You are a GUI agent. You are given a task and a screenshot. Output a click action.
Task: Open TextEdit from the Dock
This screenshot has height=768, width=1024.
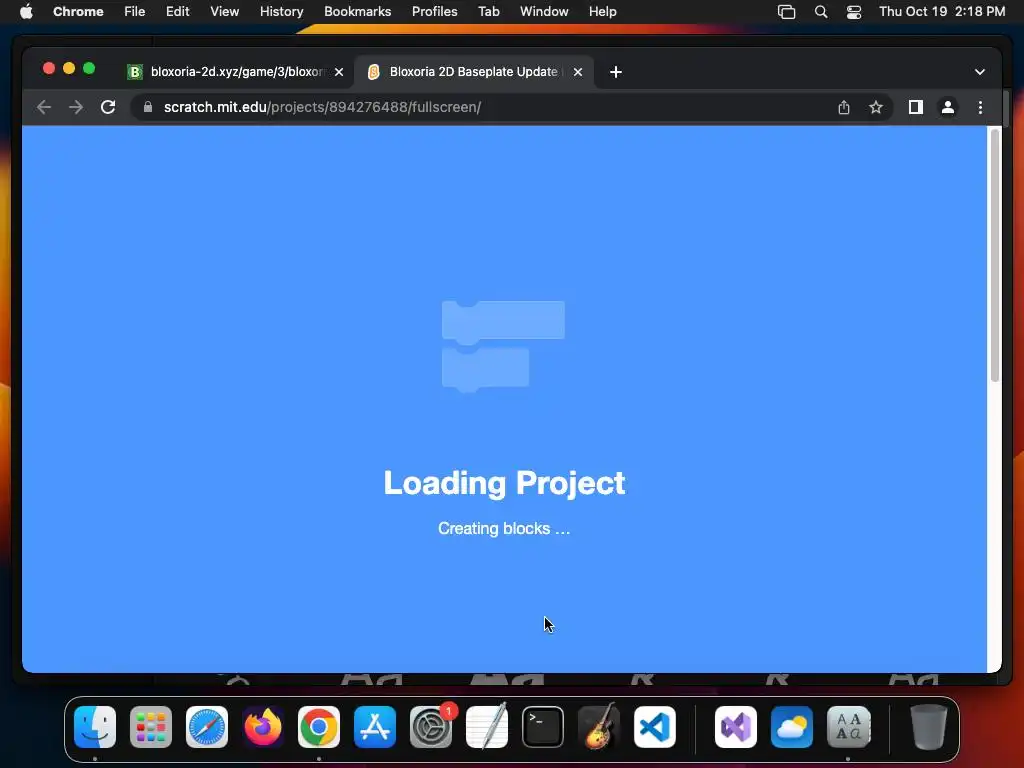point(487,727)
